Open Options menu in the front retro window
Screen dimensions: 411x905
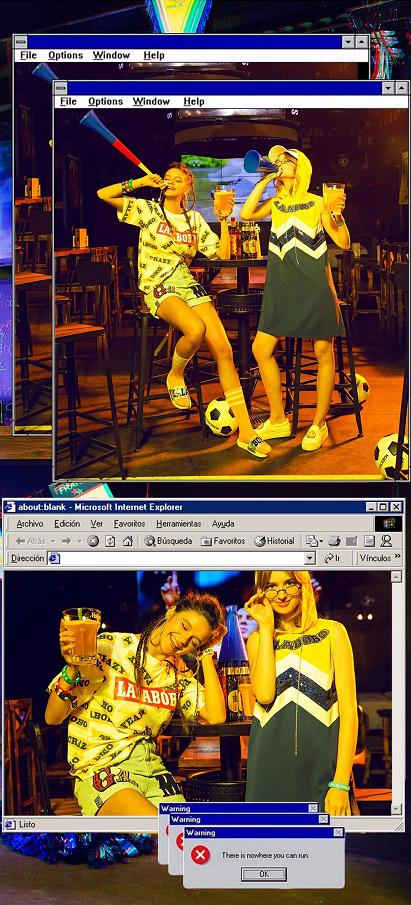106,102
